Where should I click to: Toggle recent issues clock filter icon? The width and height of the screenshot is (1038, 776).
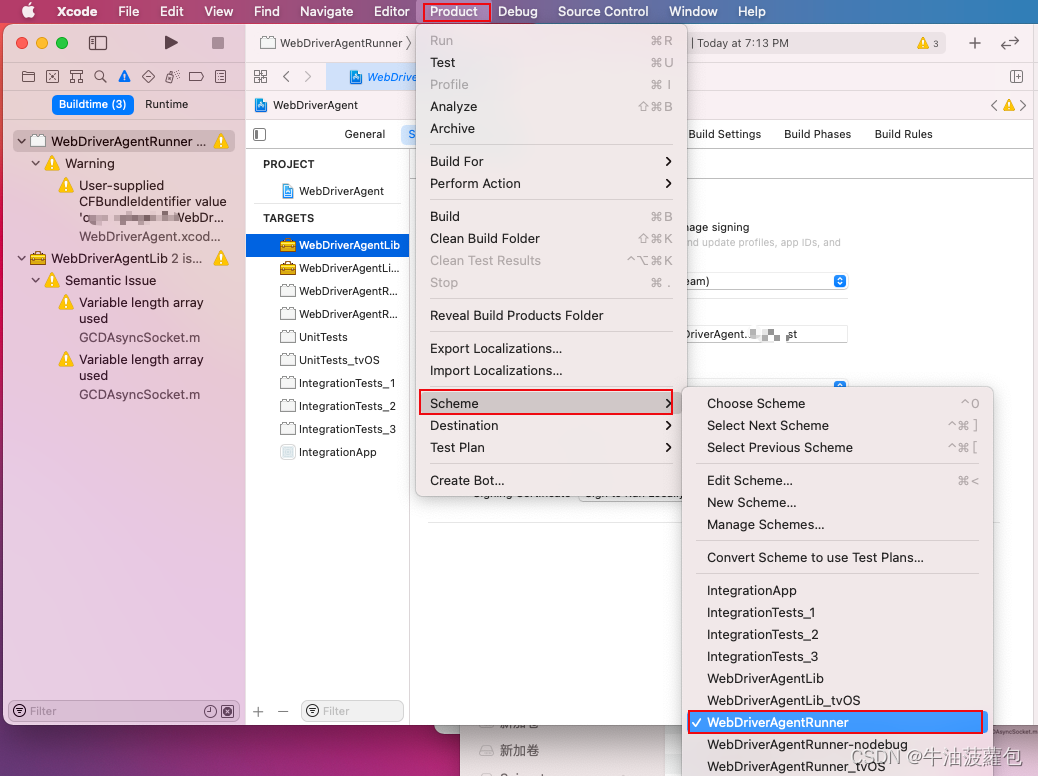[x=210, y=711]
